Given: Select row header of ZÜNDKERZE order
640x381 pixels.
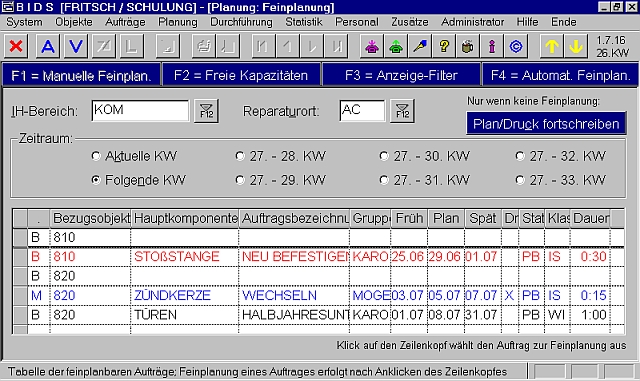Looking at the screenshot, I should click(x=20, y=296).
